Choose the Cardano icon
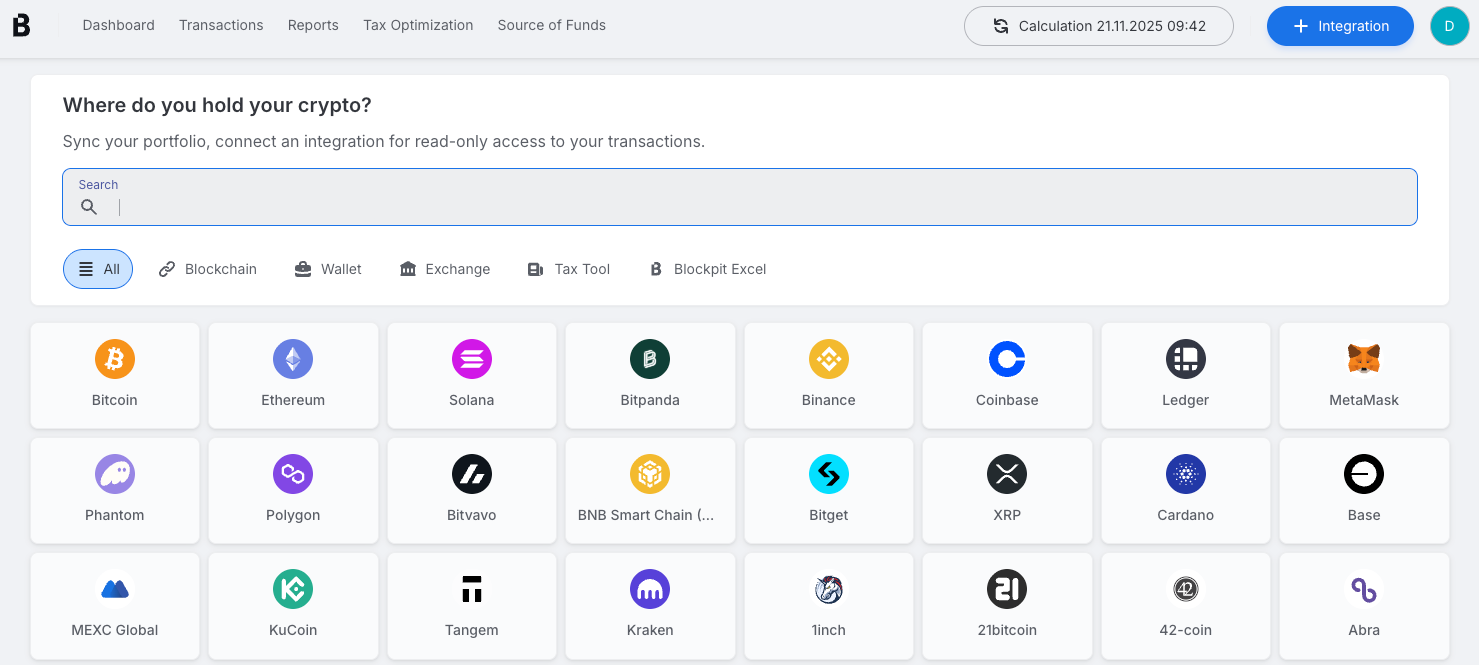 pos(1186,474)
